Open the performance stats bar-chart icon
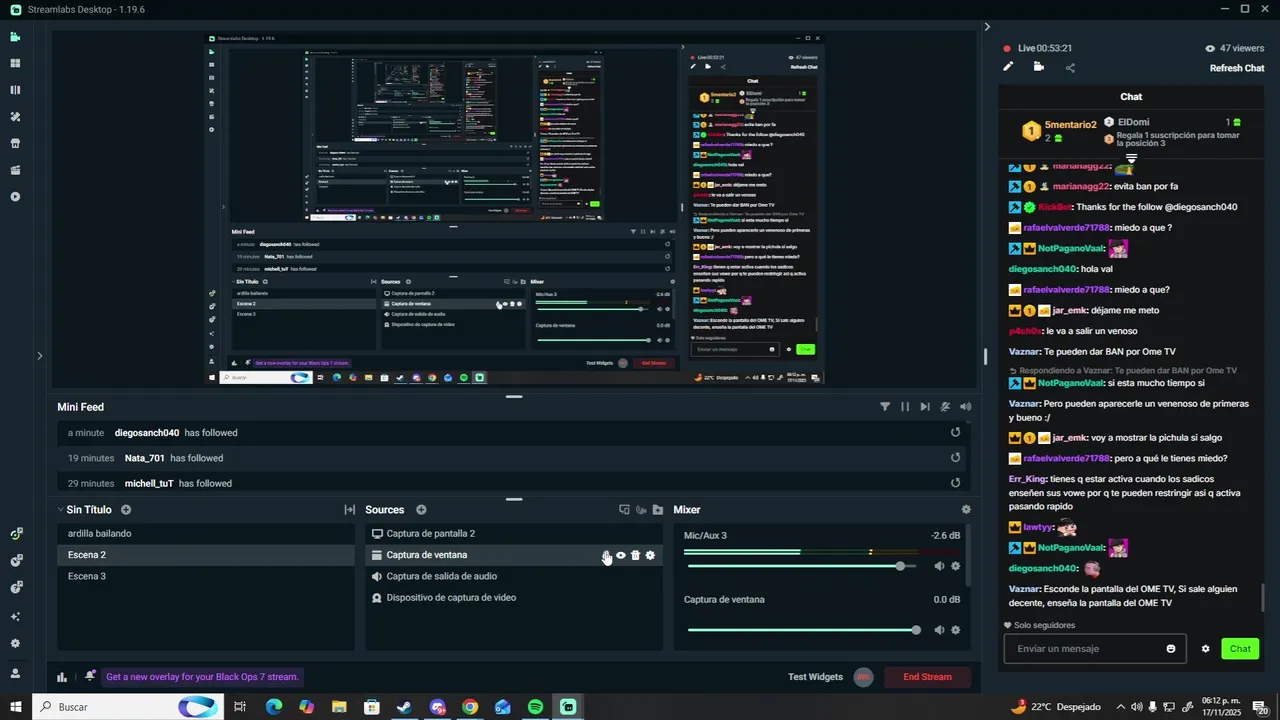Viewport: 1280px width, 720px height. pos(61,677)
